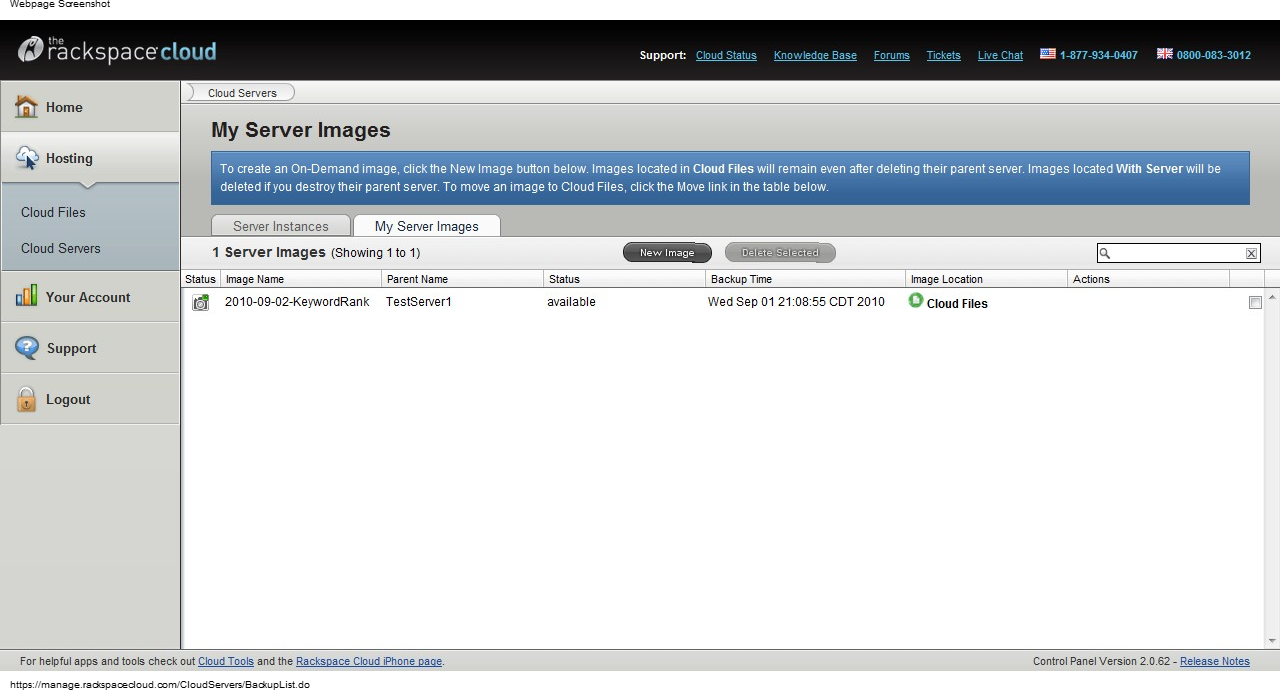
Task: Click Logout in the sidebar
Action: pos(90,399)
